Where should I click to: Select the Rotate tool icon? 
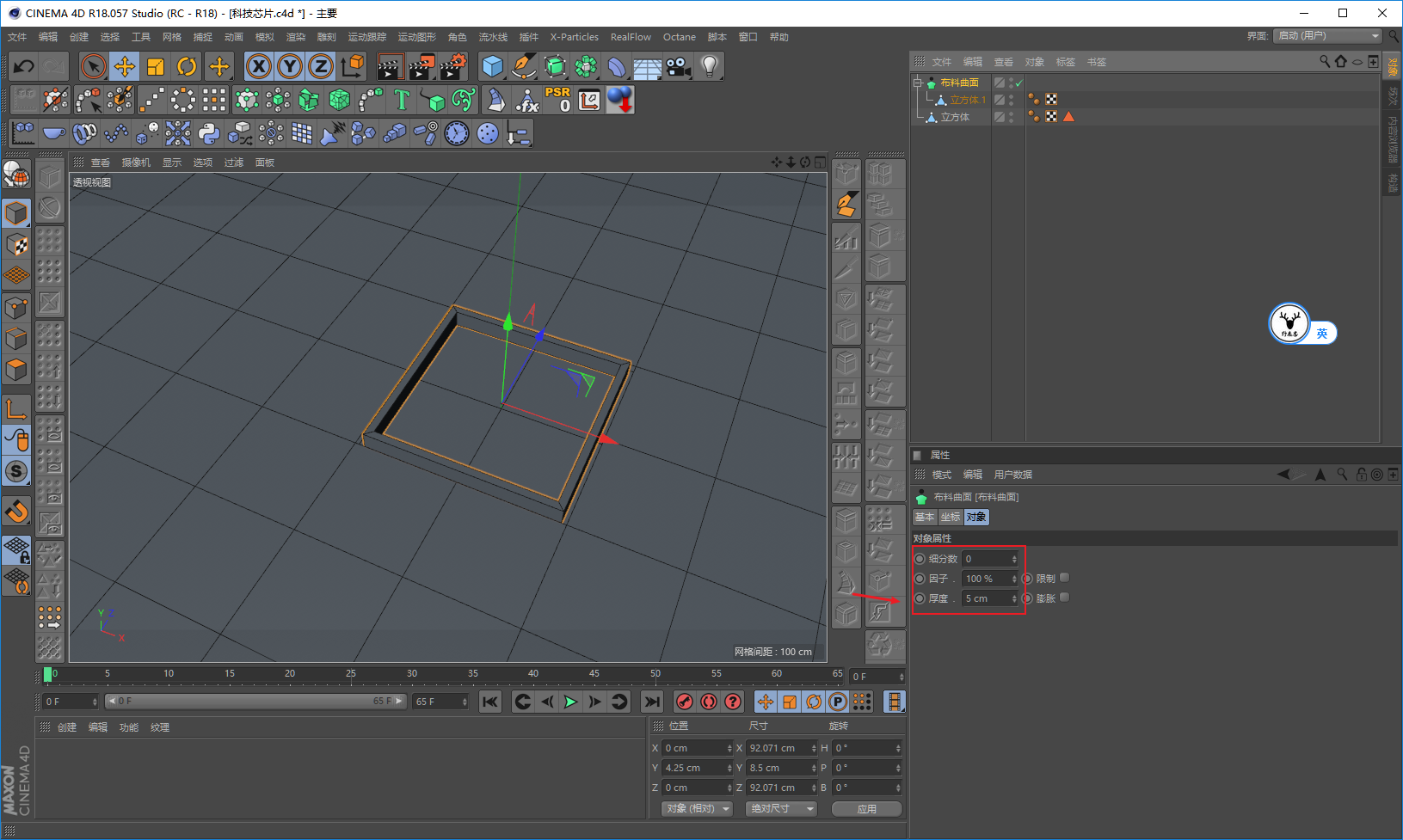[x=187, y=66]
